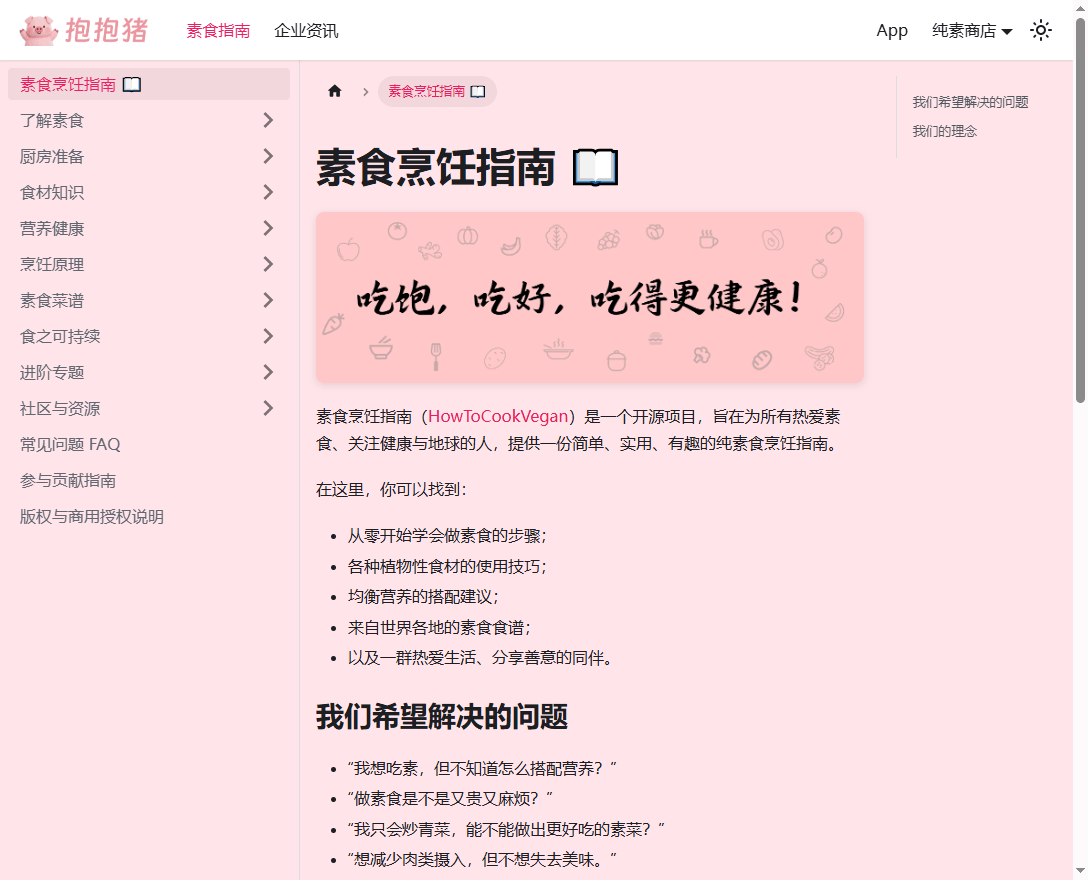Toggle the light/dark theme sun icon

click(x=1041, y=30)
